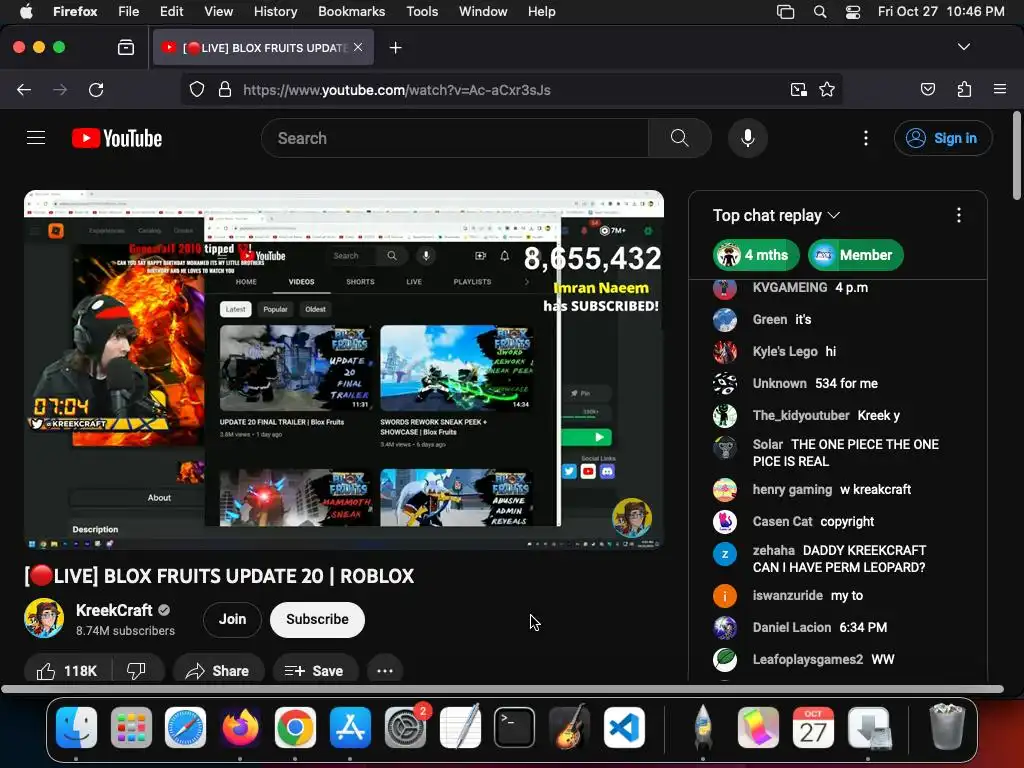
Task: Open Calendar from the Dock
Action: click(x=813, y=727)
